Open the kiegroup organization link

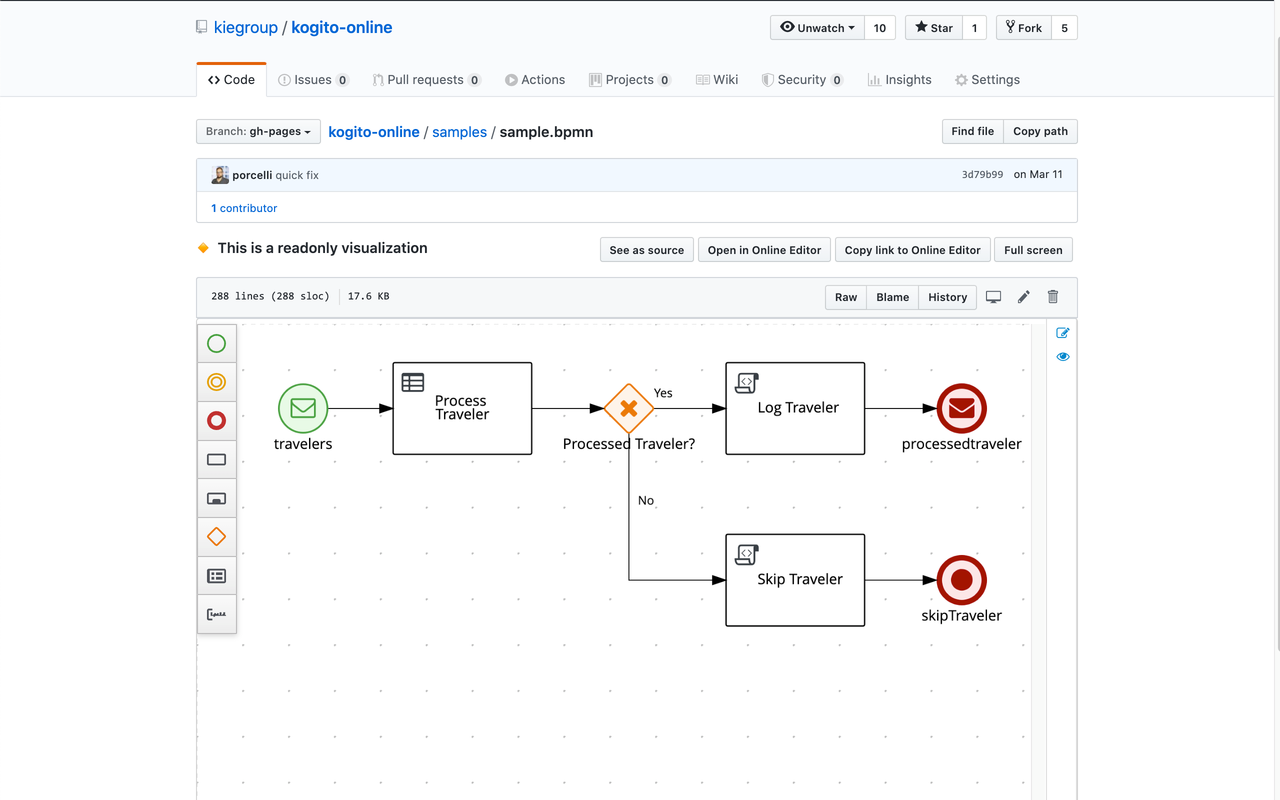coord(246,28)
